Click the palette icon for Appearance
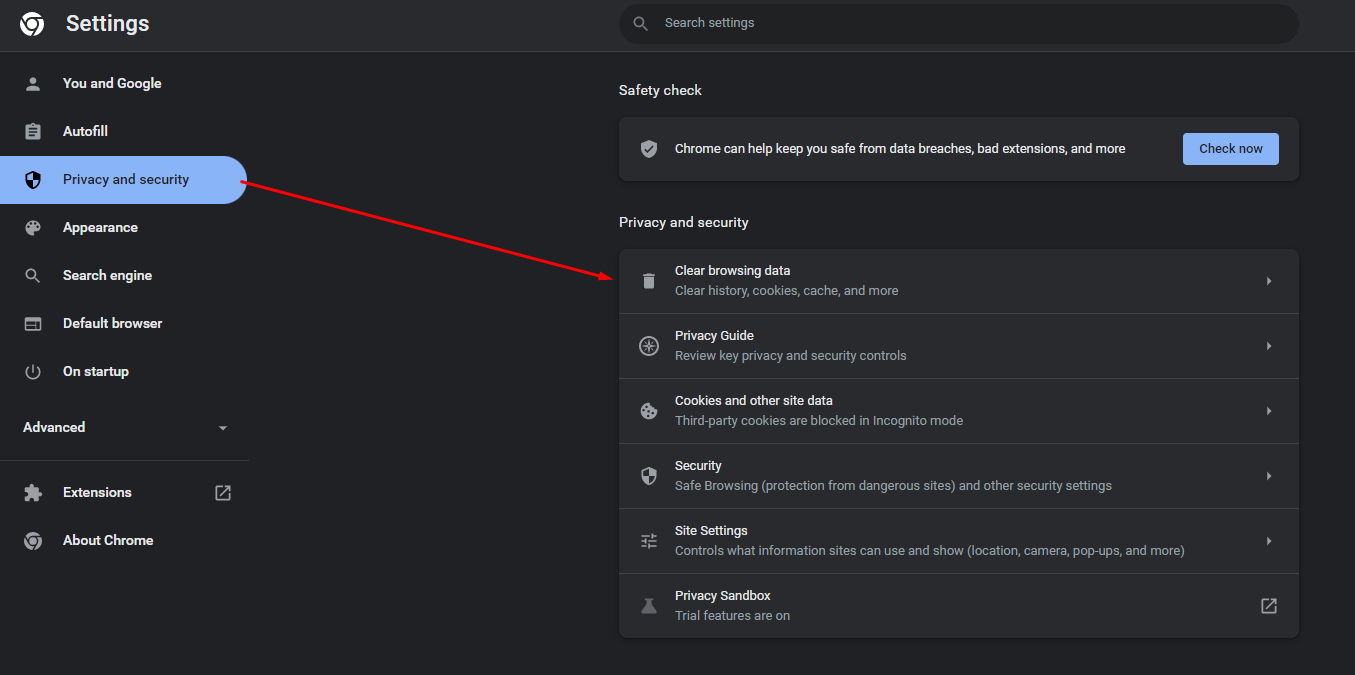The height and width of the screenshot is (675, 1355). tap(33, 228)
